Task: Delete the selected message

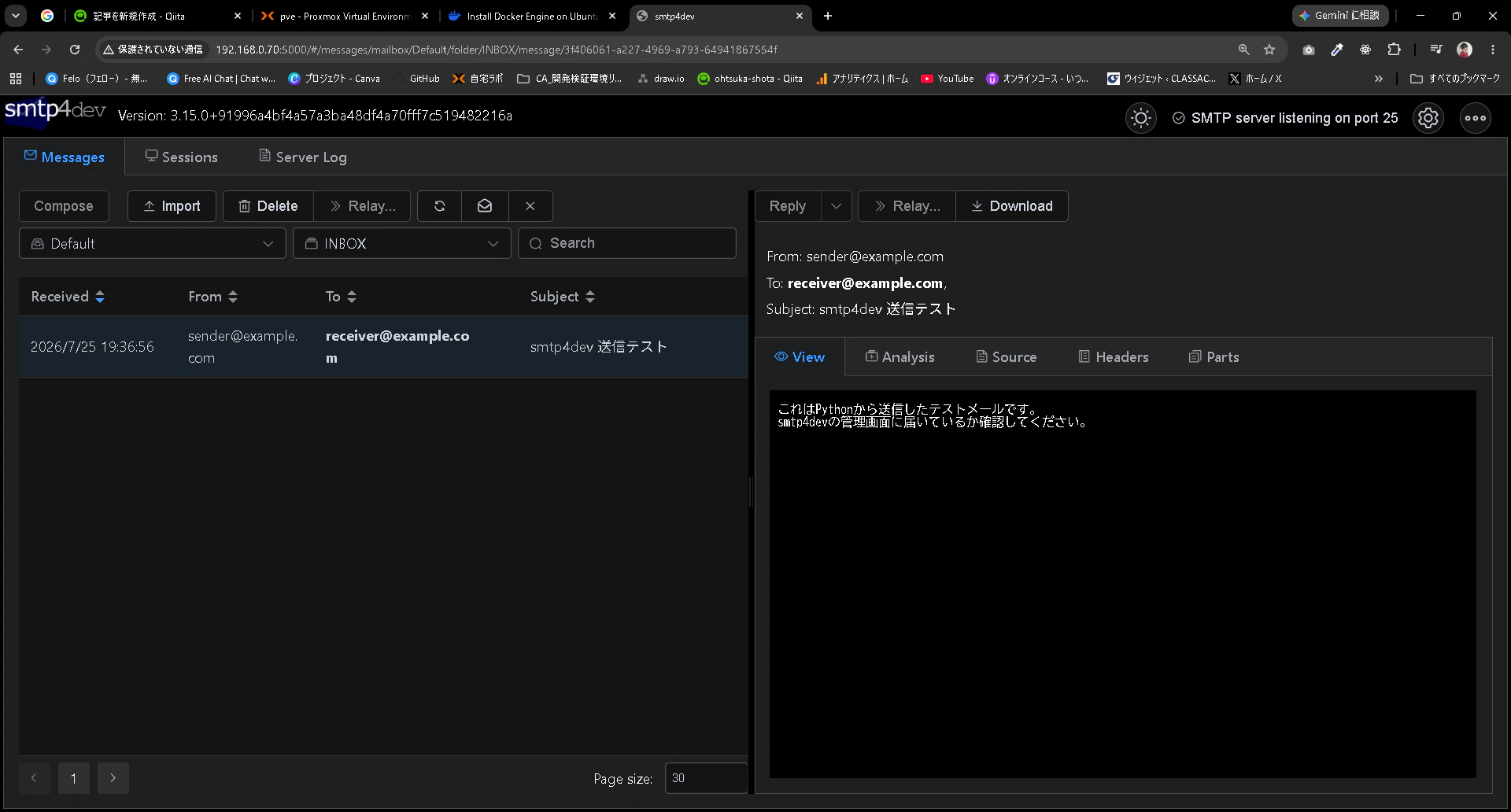Action: point(268,206)
